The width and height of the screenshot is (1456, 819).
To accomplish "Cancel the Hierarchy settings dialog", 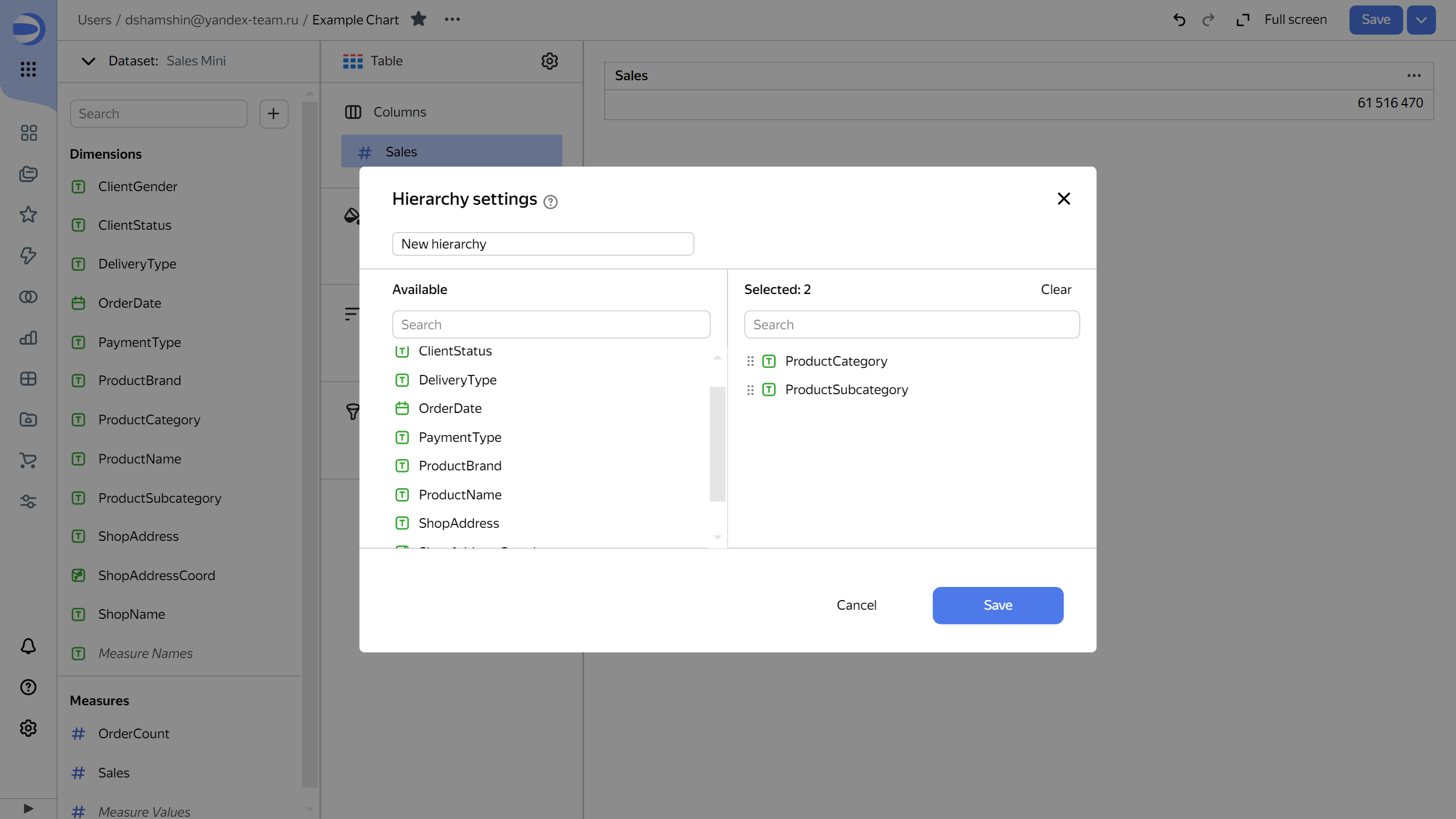I will (856, 605).
